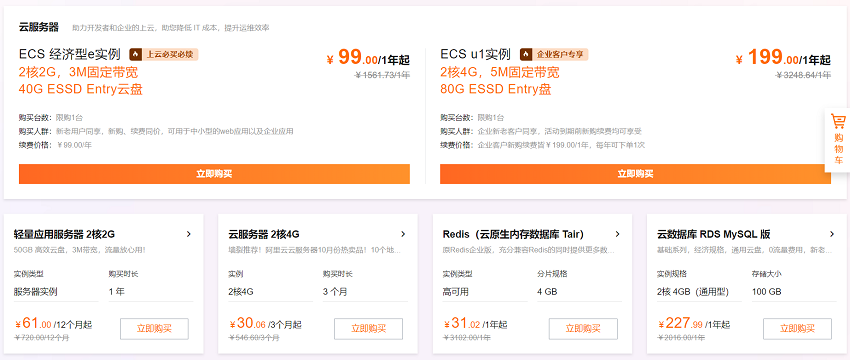
Task: Click 购物车 label text
Action: click(x=839, y=149)
